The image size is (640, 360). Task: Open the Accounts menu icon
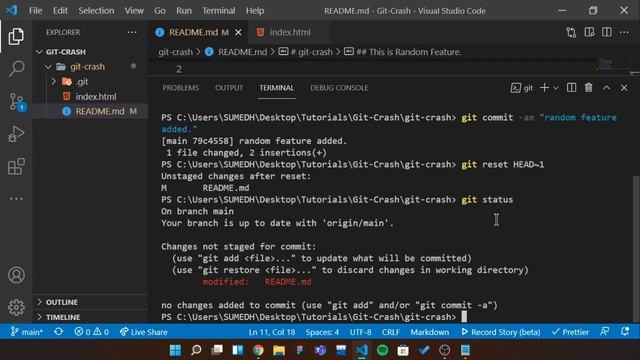pos(16,275)
